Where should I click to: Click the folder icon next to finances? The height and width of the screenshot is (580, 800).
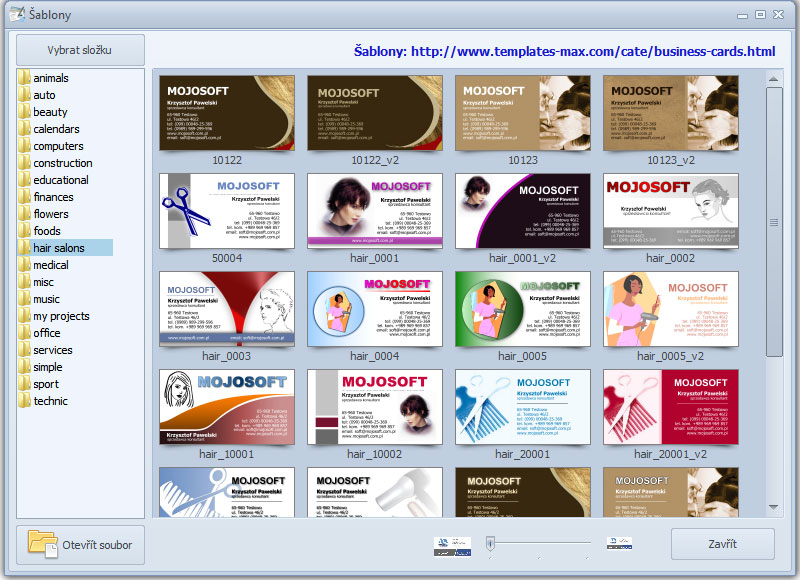(24, 197)
